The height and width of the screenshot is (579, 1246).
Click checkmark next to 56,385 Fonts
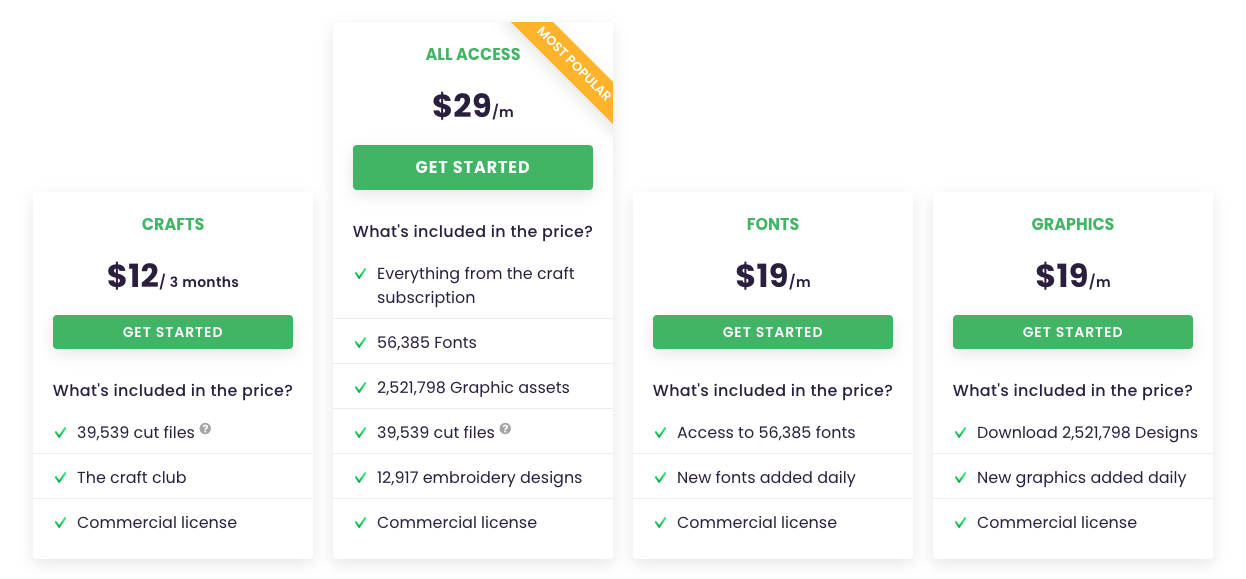360,343
